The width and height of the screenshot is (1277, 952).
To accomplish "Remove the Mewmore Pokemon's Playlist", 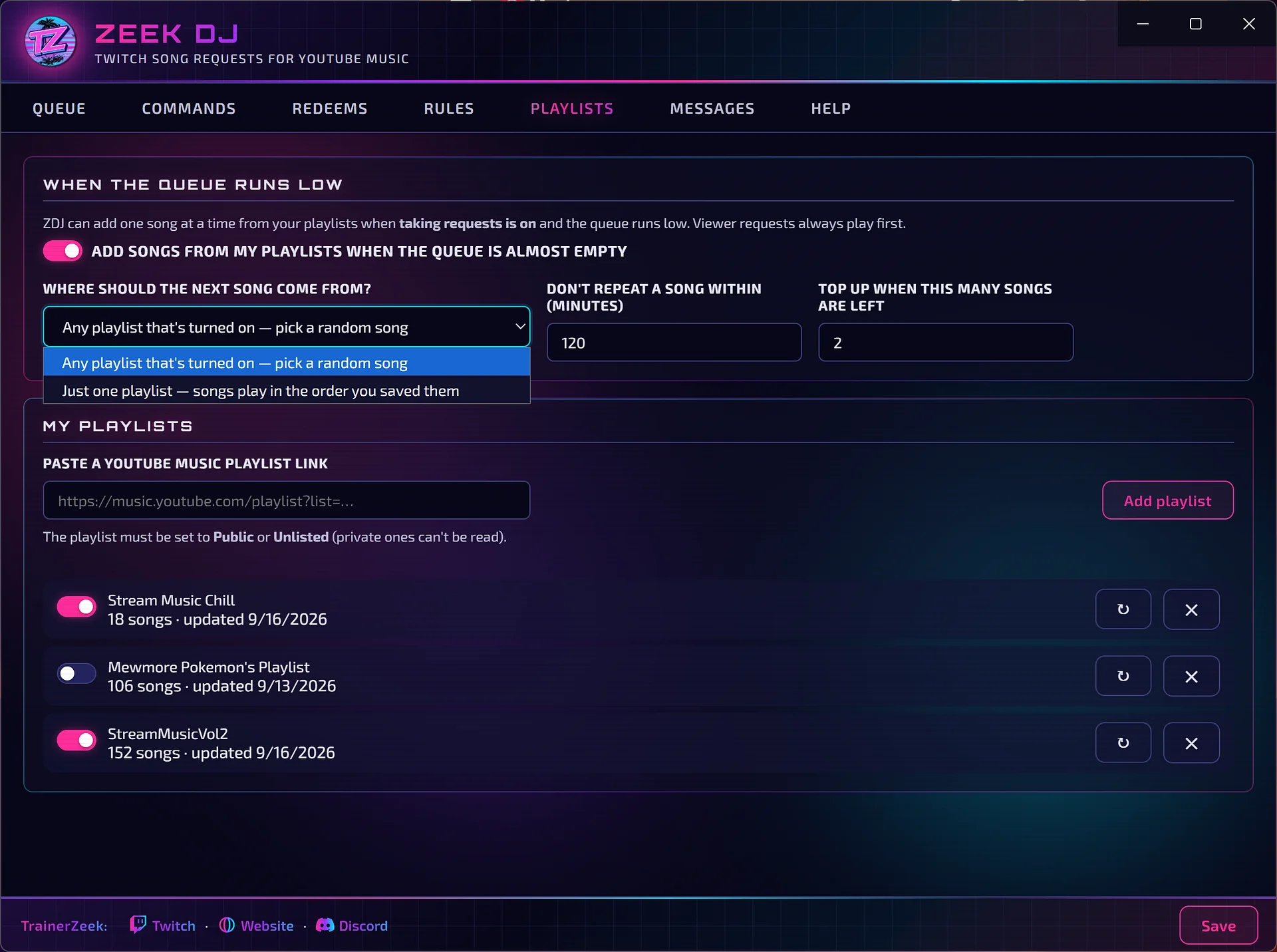I will 1191,676.
